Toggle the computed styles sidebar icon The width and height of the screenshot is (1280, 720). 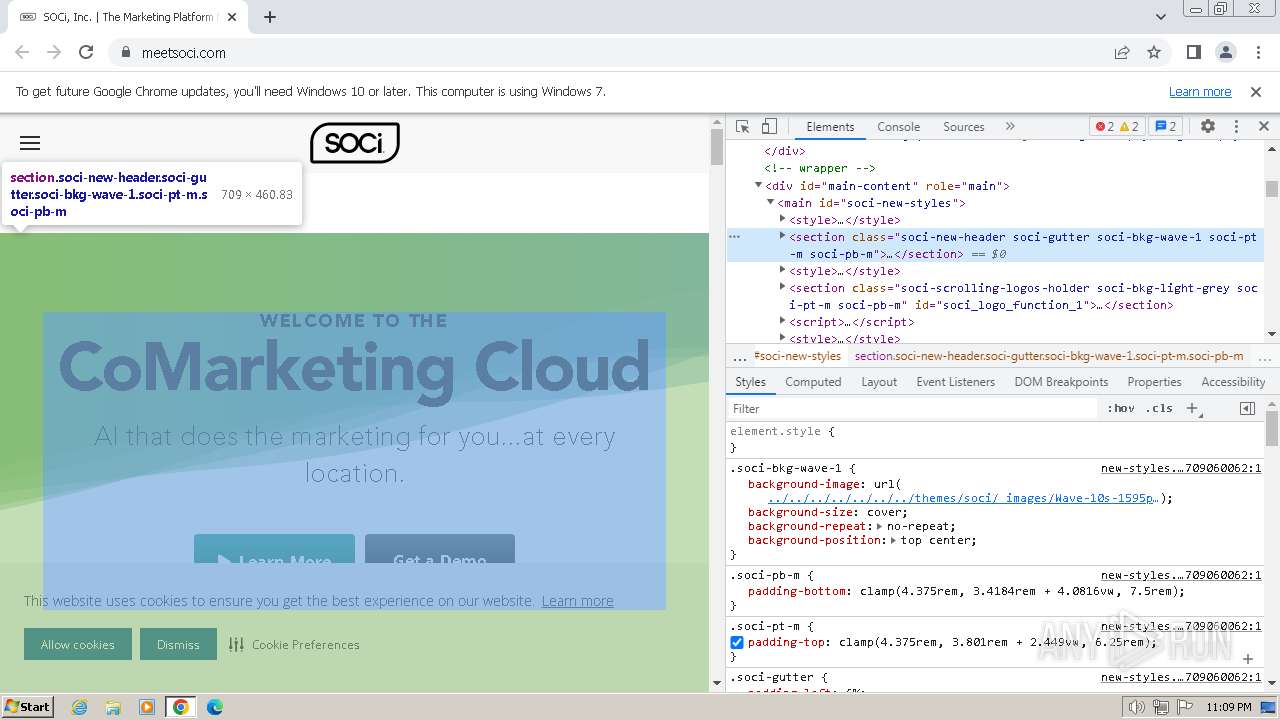coord(1247,408)
